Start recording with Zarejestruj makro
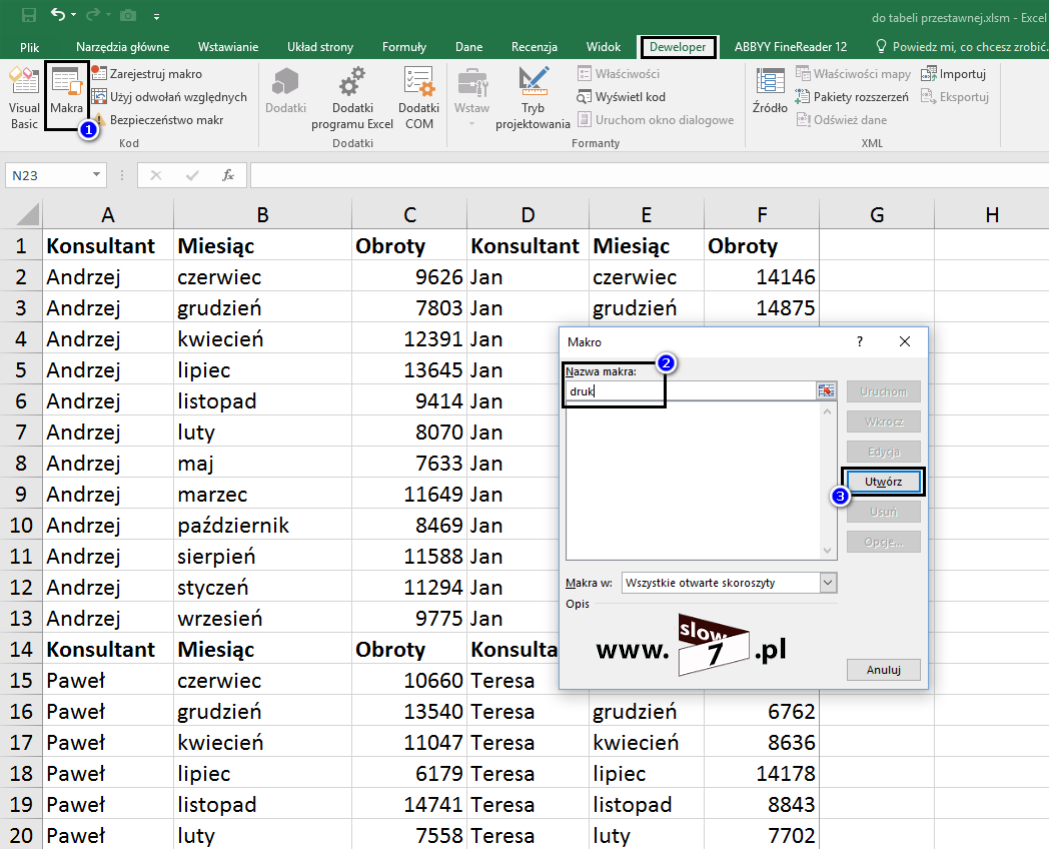1049x849 pixels. tap(147, 74)
